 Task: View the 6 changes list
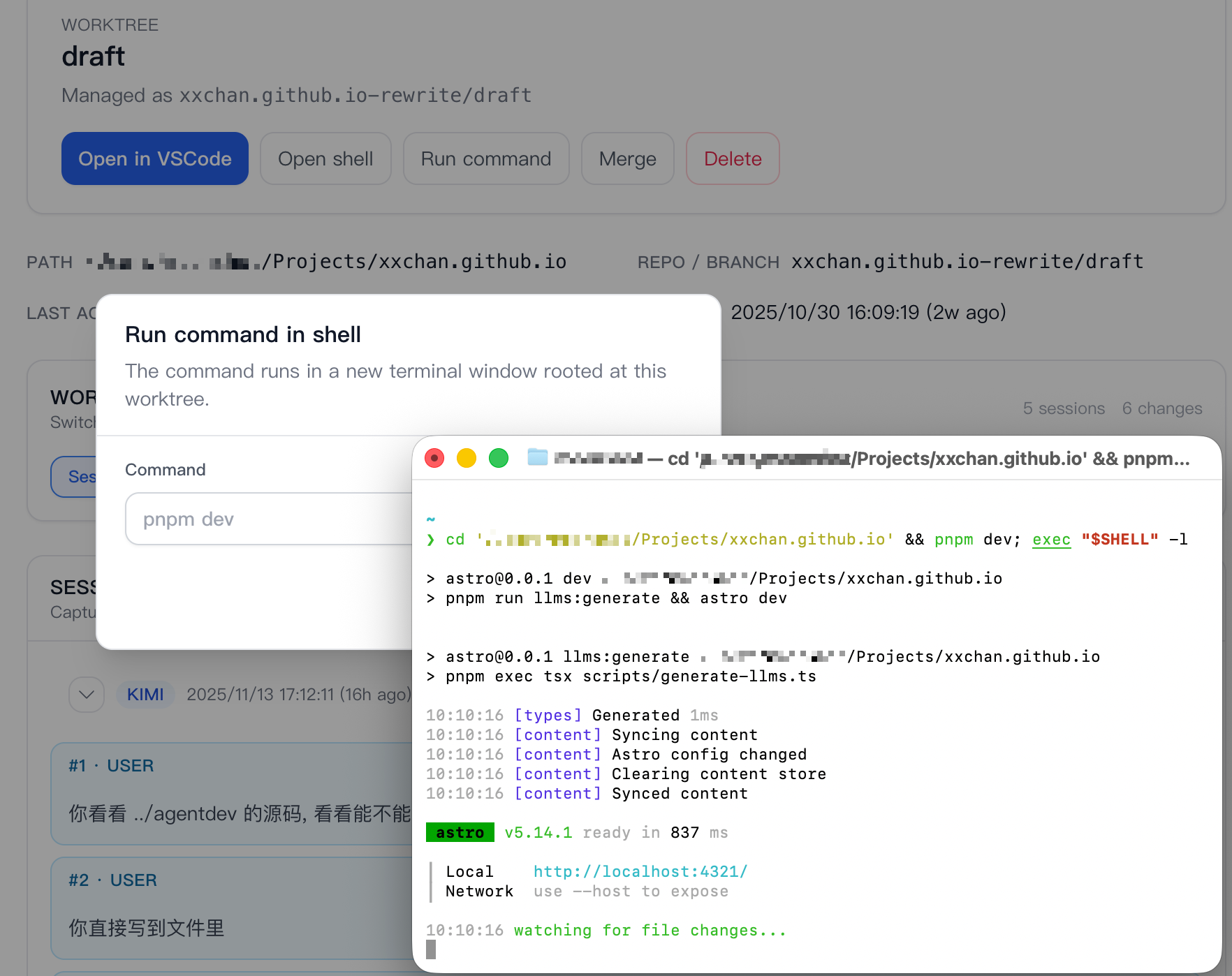coord(1162,408)
